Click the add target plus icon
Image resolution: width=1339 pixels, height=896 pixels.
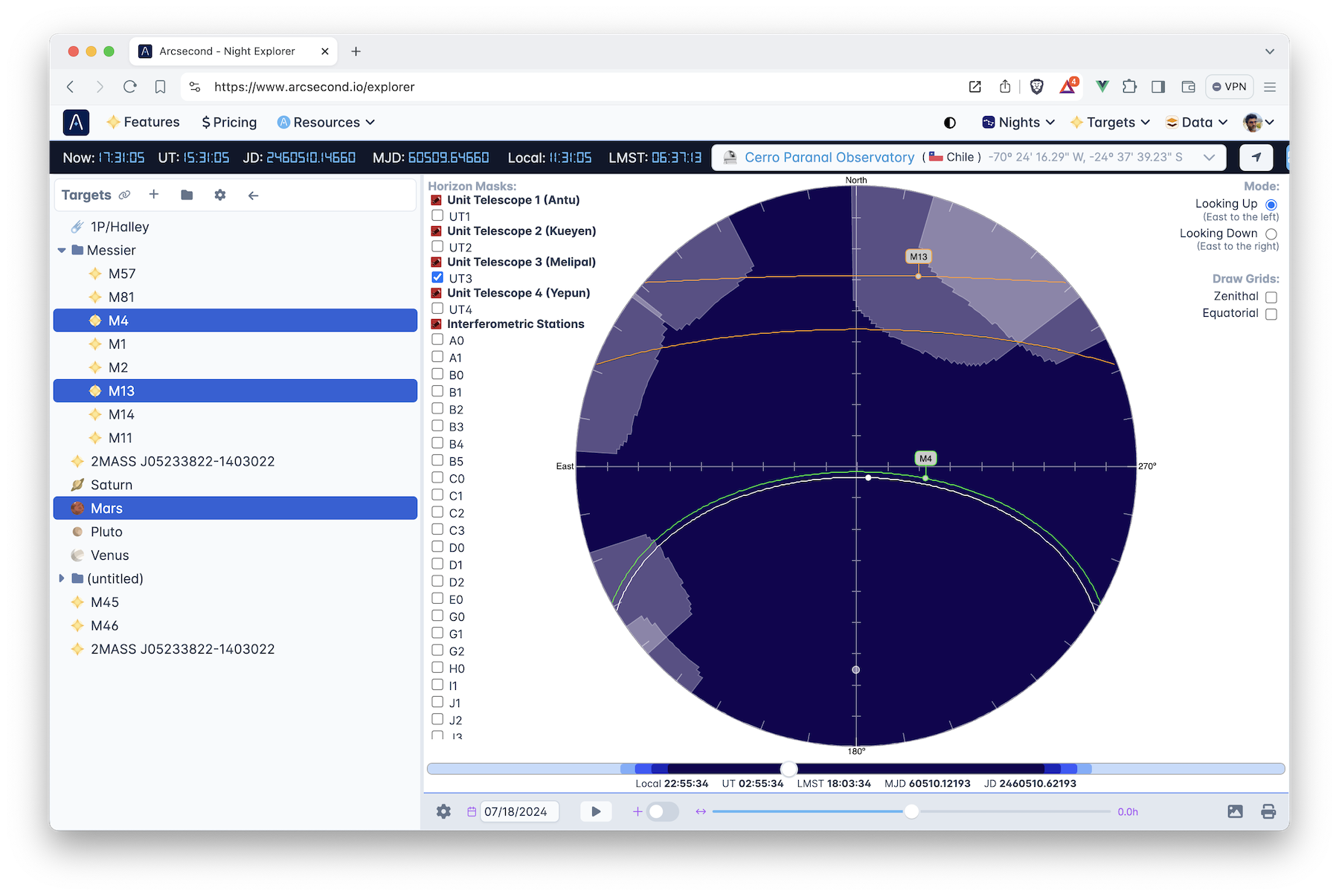pos(154,195)
